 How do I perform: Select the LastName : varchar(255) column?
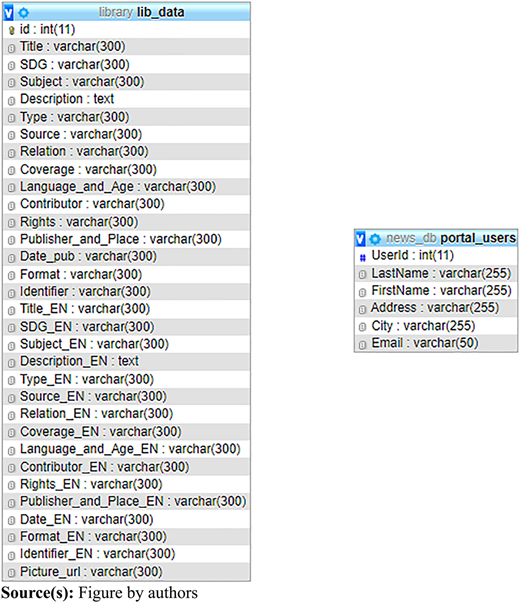coord(436,273)
